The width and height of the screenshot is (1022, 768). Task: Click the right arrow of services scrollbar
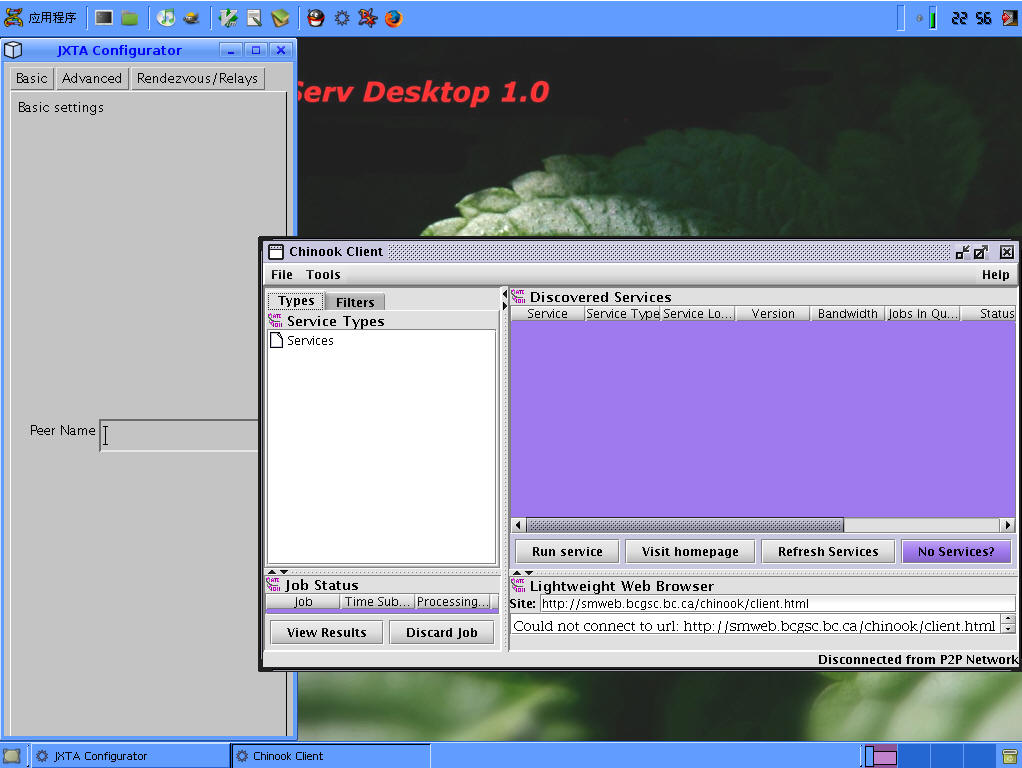tap(1008, 525)
